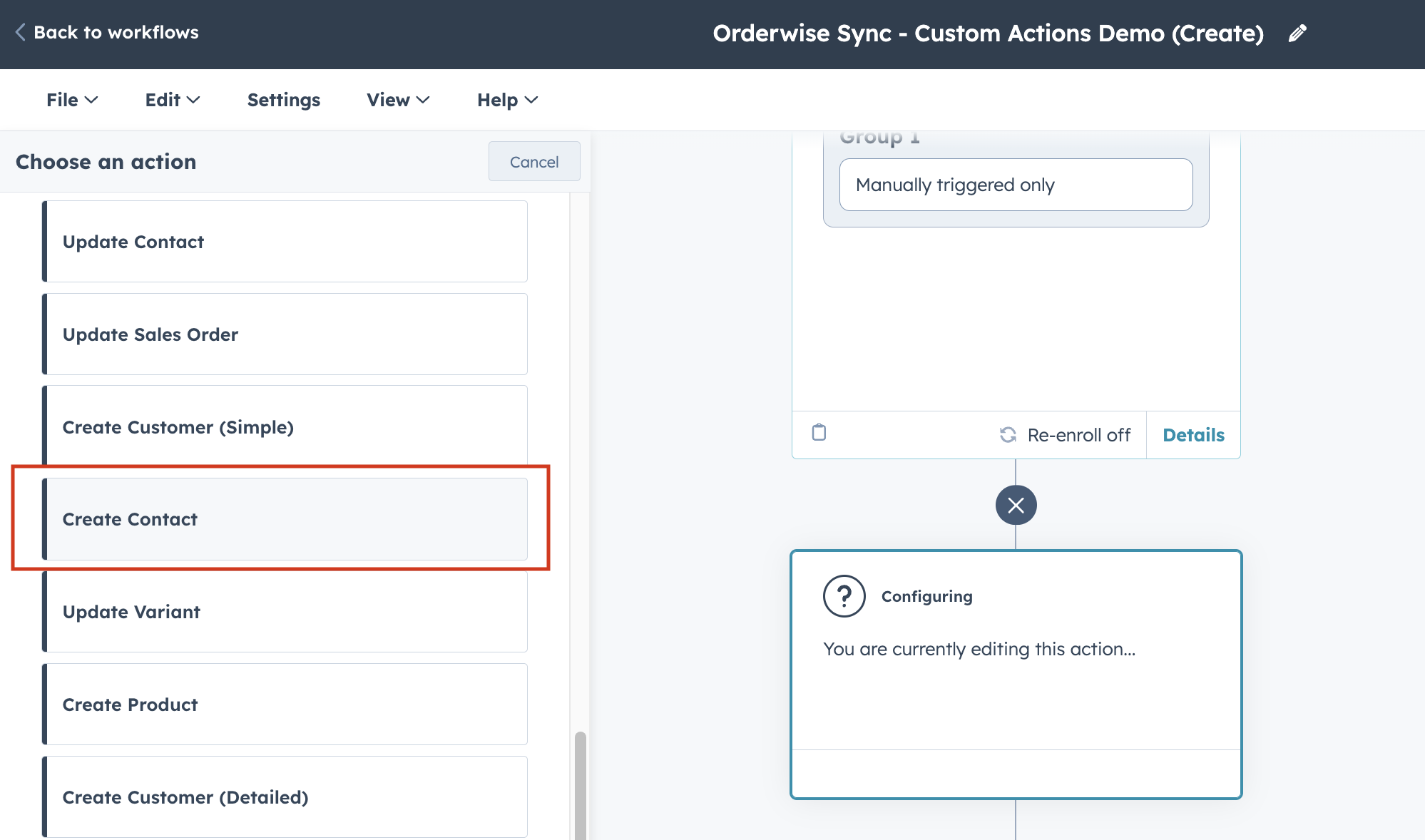Click the Manually triggered only box
The width and height of the screenshot is (1425, 840).
coord(1016,185)
